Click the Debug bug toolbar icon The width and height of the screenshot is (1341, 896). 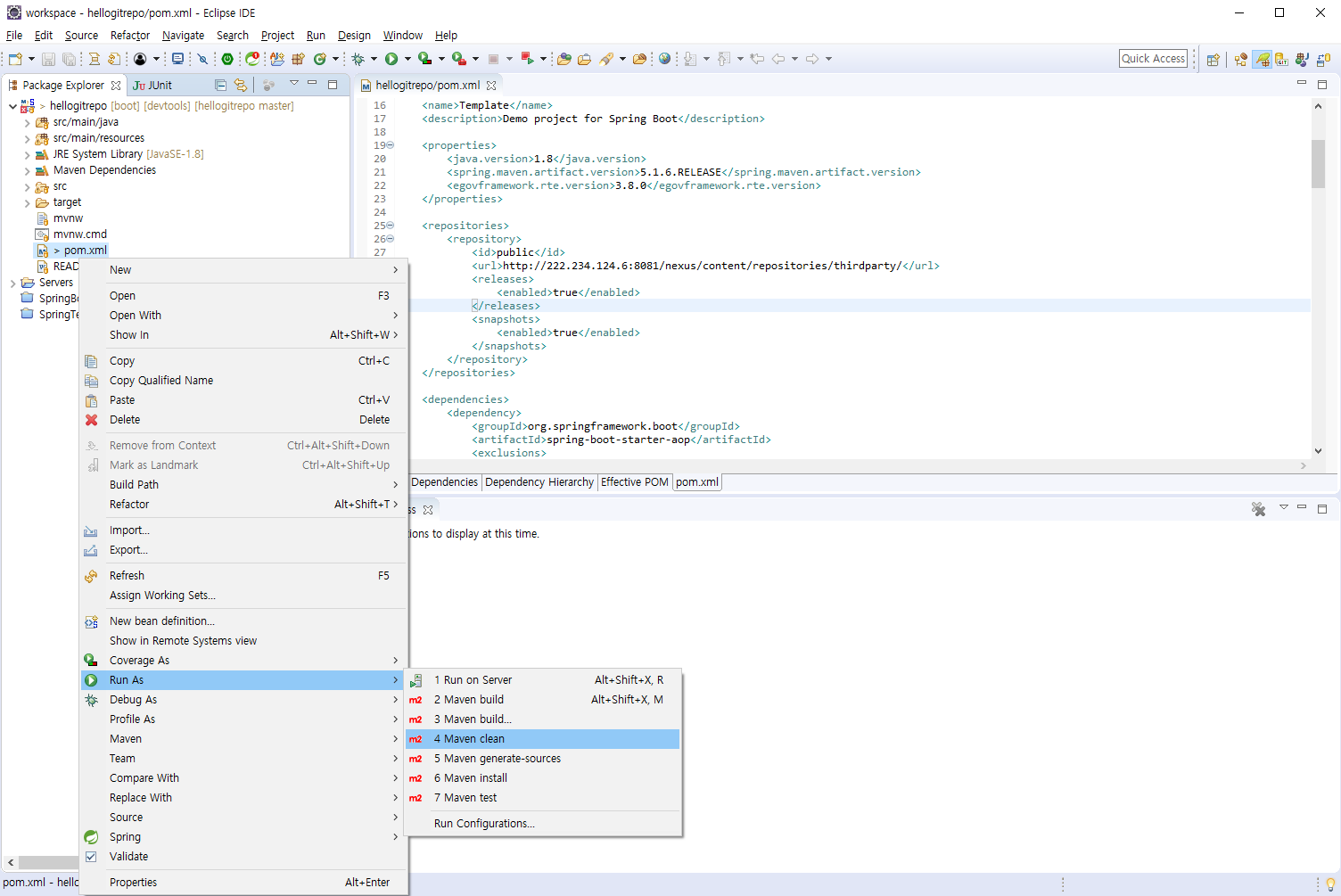pos(358,59)
